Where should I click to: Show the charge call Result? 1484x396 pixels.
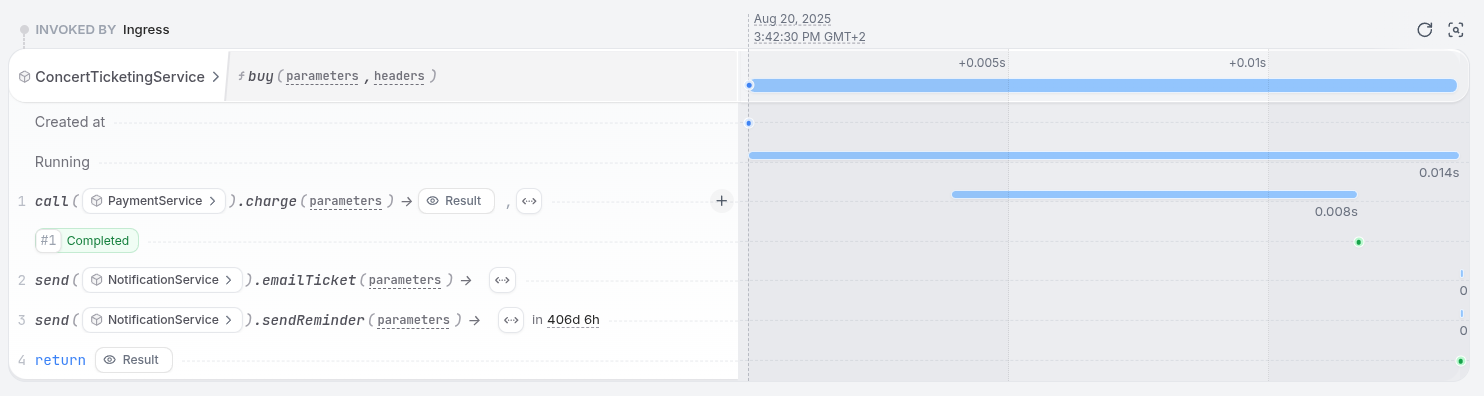[x=456, y=201]
